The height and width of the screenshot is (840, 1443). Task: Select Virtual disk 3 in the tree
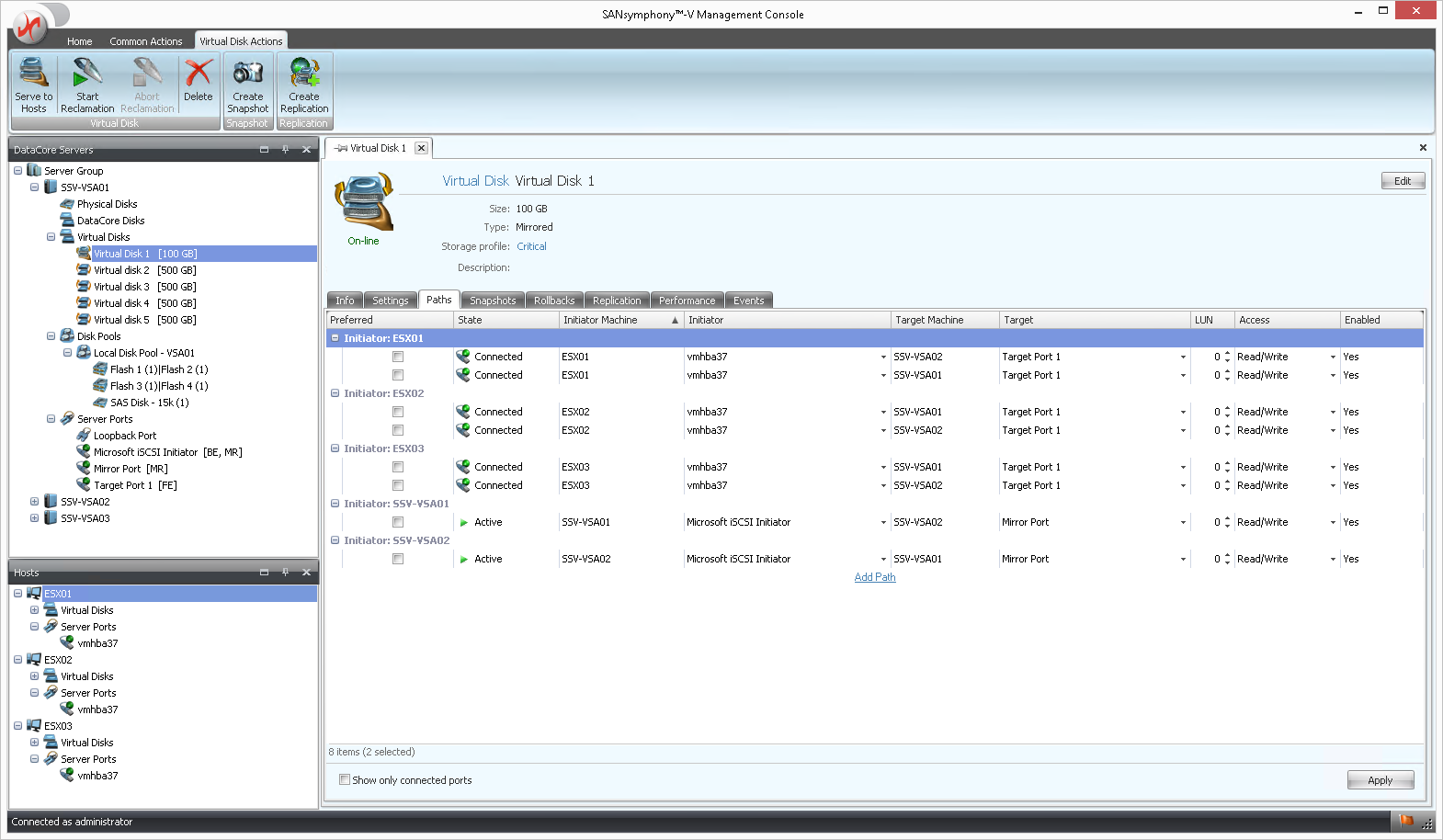[120, 287]
